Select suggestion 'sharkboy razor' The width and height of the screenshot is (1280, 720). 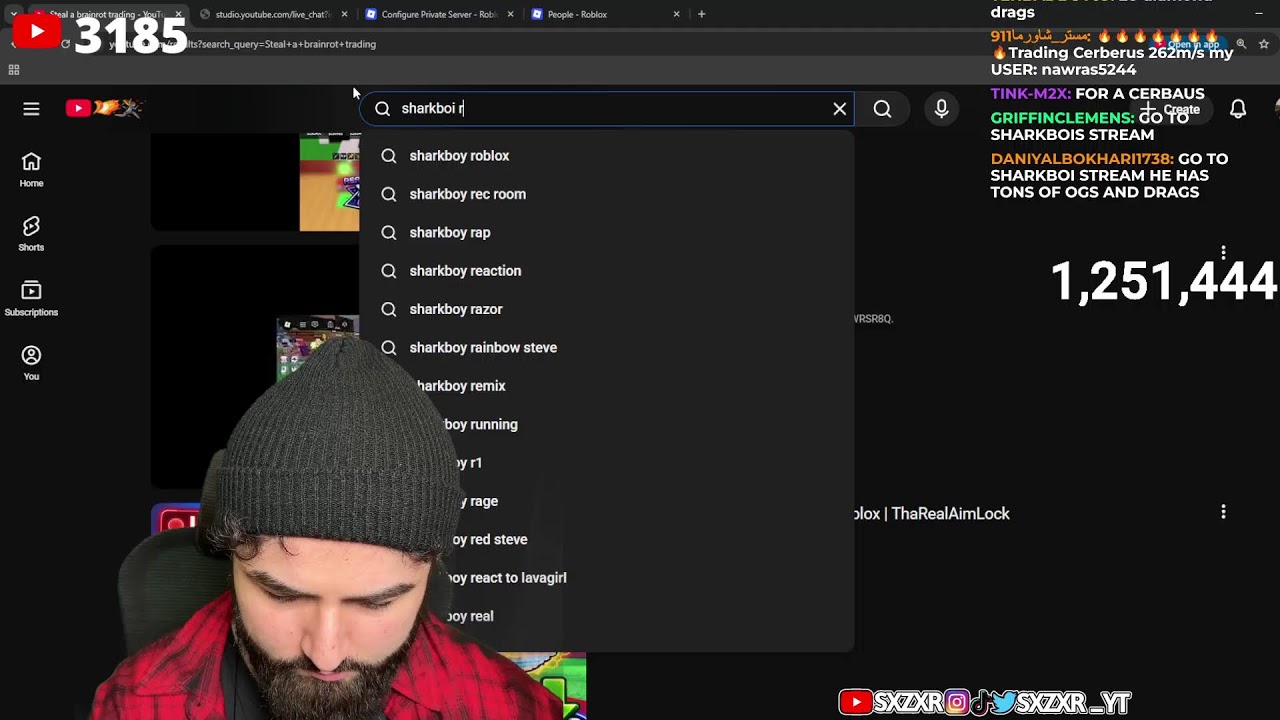tap(606, 309)
